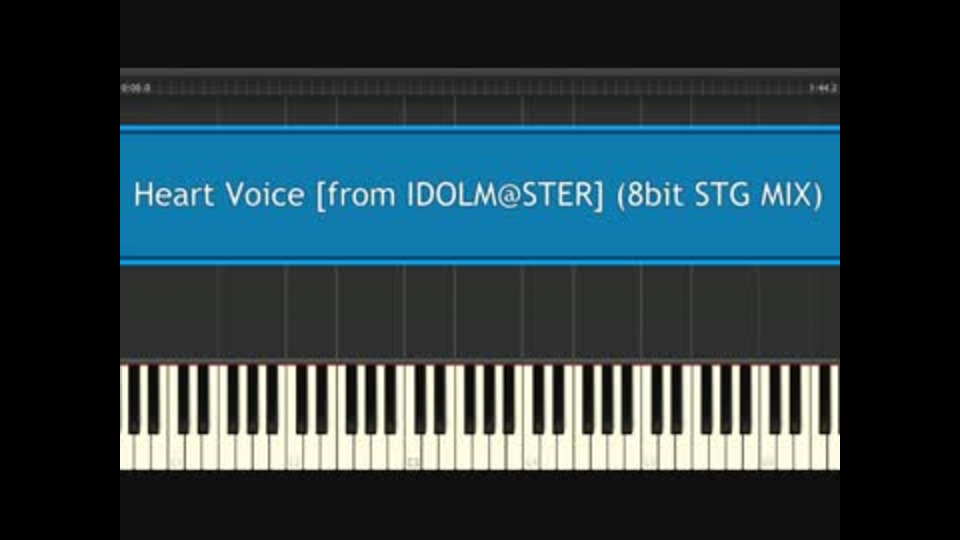960x540 pixels.
Task: Play the white key labeled C1
Action: click(x=176, y=453)
